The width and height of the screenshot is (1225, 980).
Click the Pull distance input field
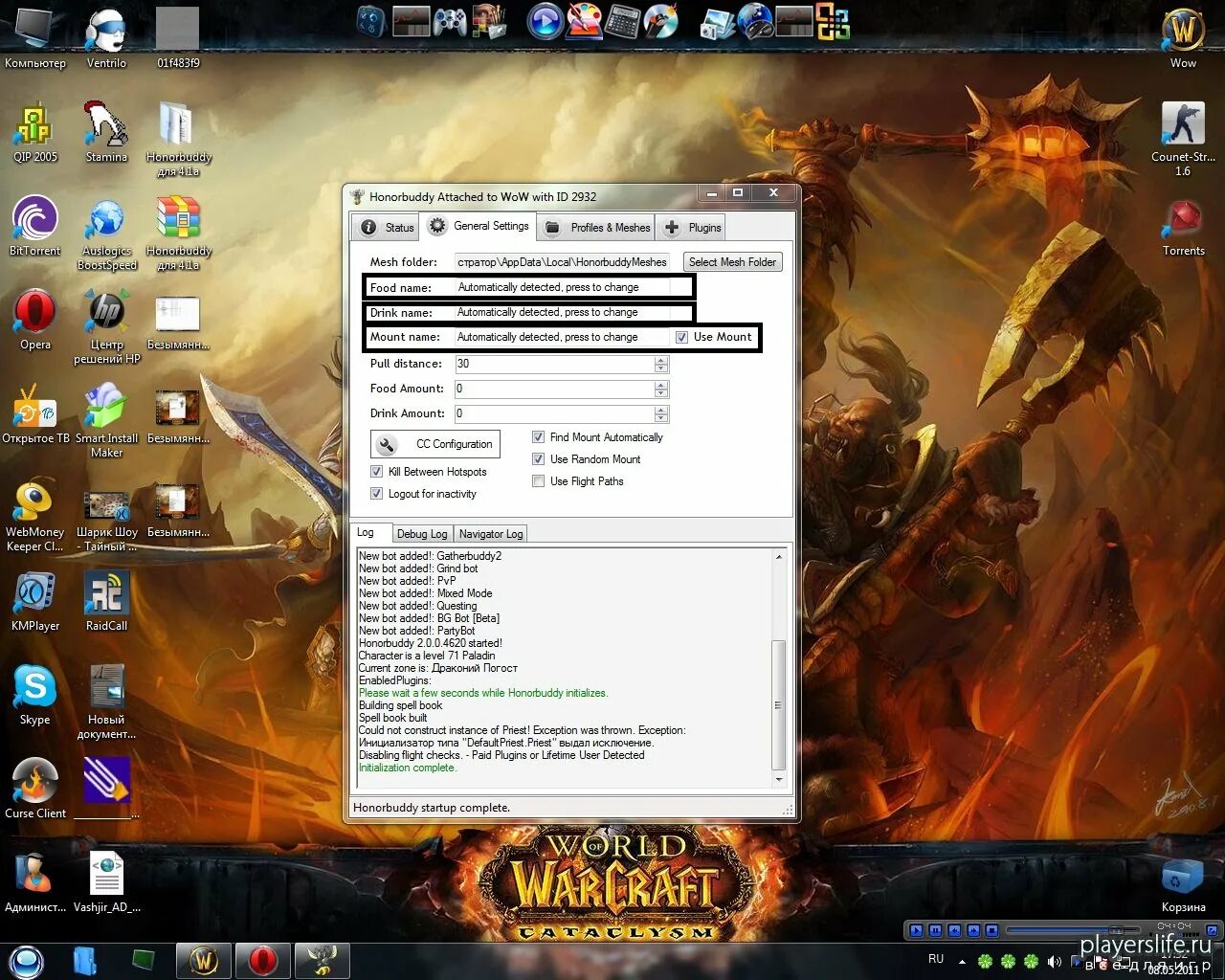(x=555, y=364)
